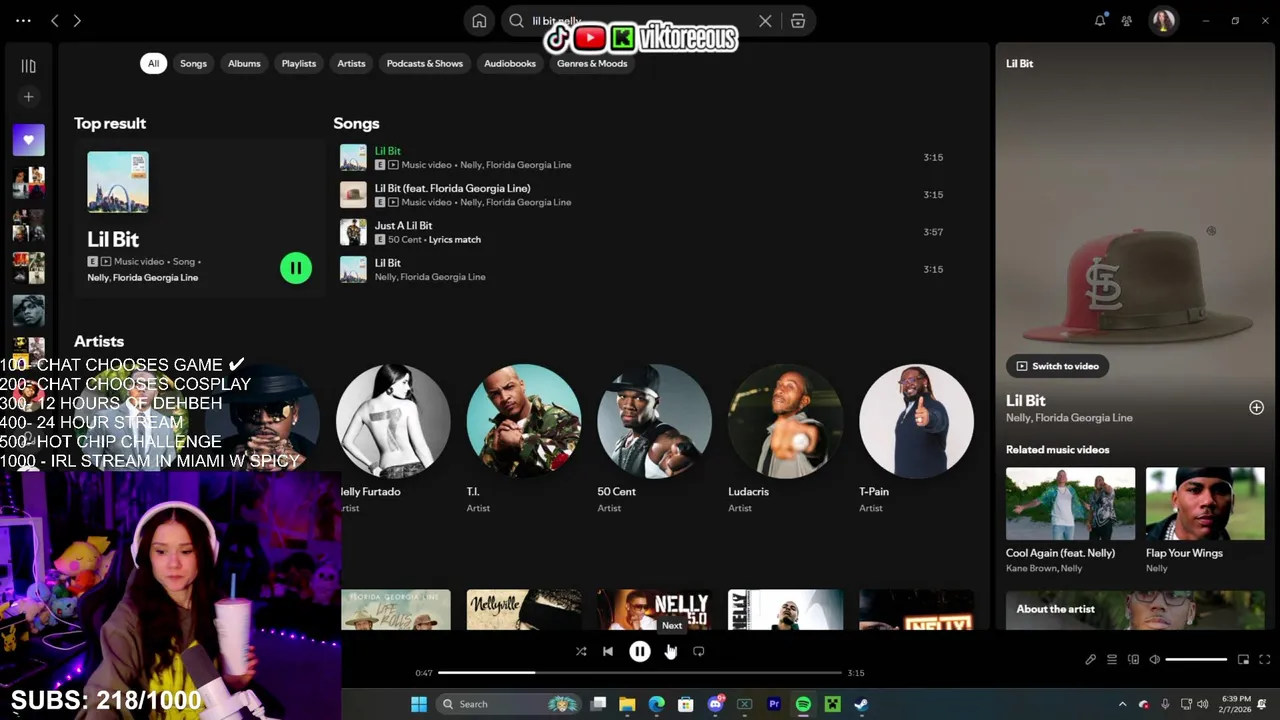Open Premiere Pro from the taskbar
Image resolution: width=1280 pixels, height=720 pixels.
tap(774, 704)
